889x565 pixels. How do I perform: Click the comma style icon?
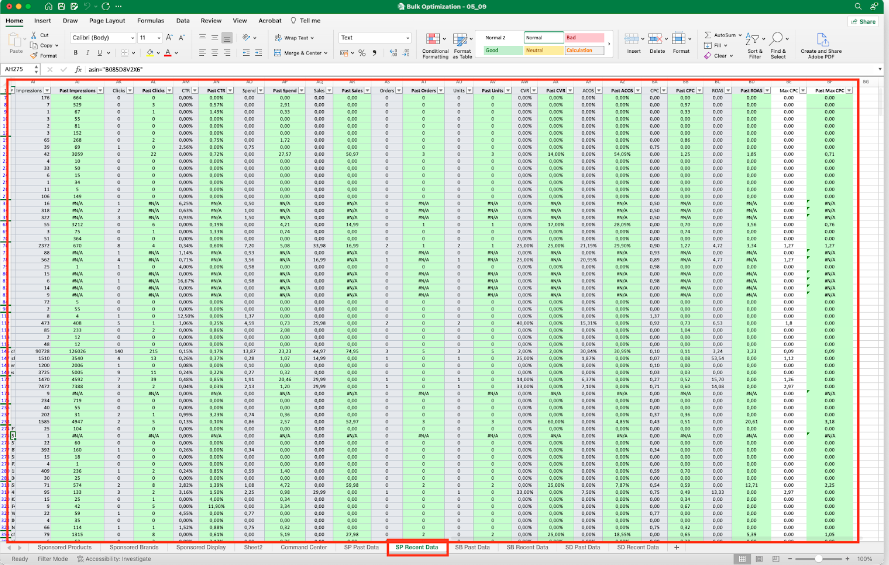[374, 53]
